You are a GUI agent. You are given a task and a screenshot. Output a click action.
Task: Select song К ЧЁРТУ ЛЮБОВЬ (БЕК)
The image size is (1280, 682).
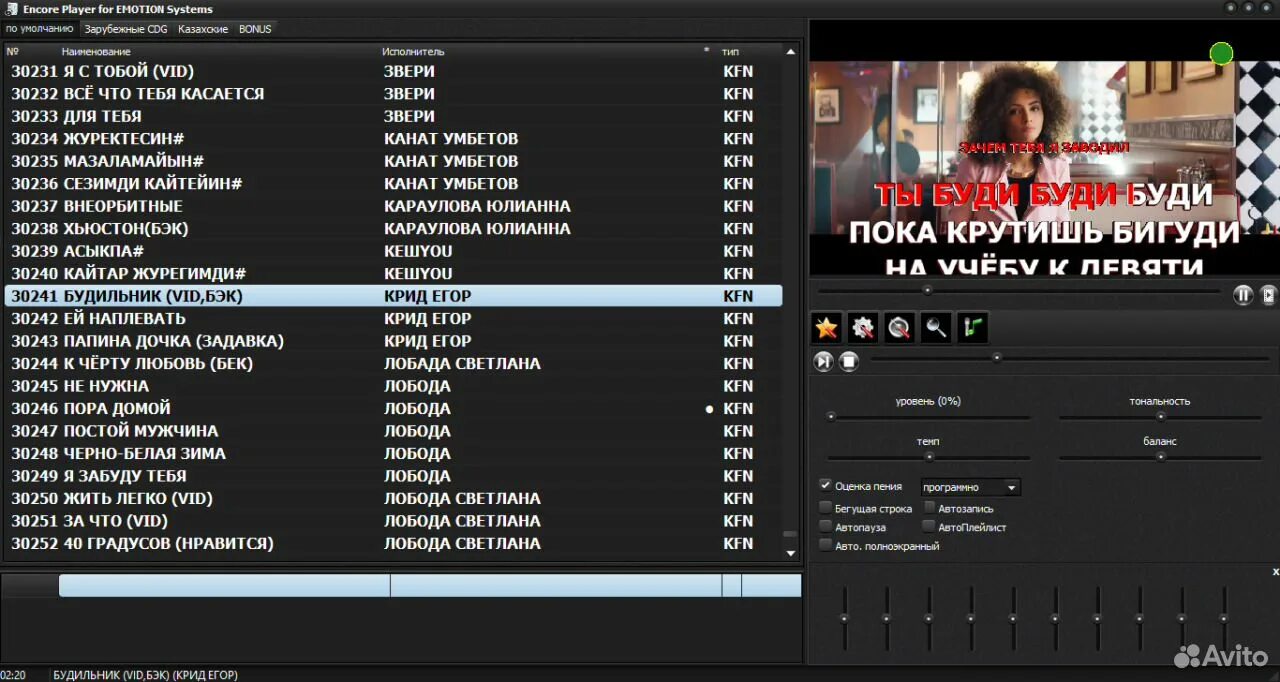click(x=393, y=364)
